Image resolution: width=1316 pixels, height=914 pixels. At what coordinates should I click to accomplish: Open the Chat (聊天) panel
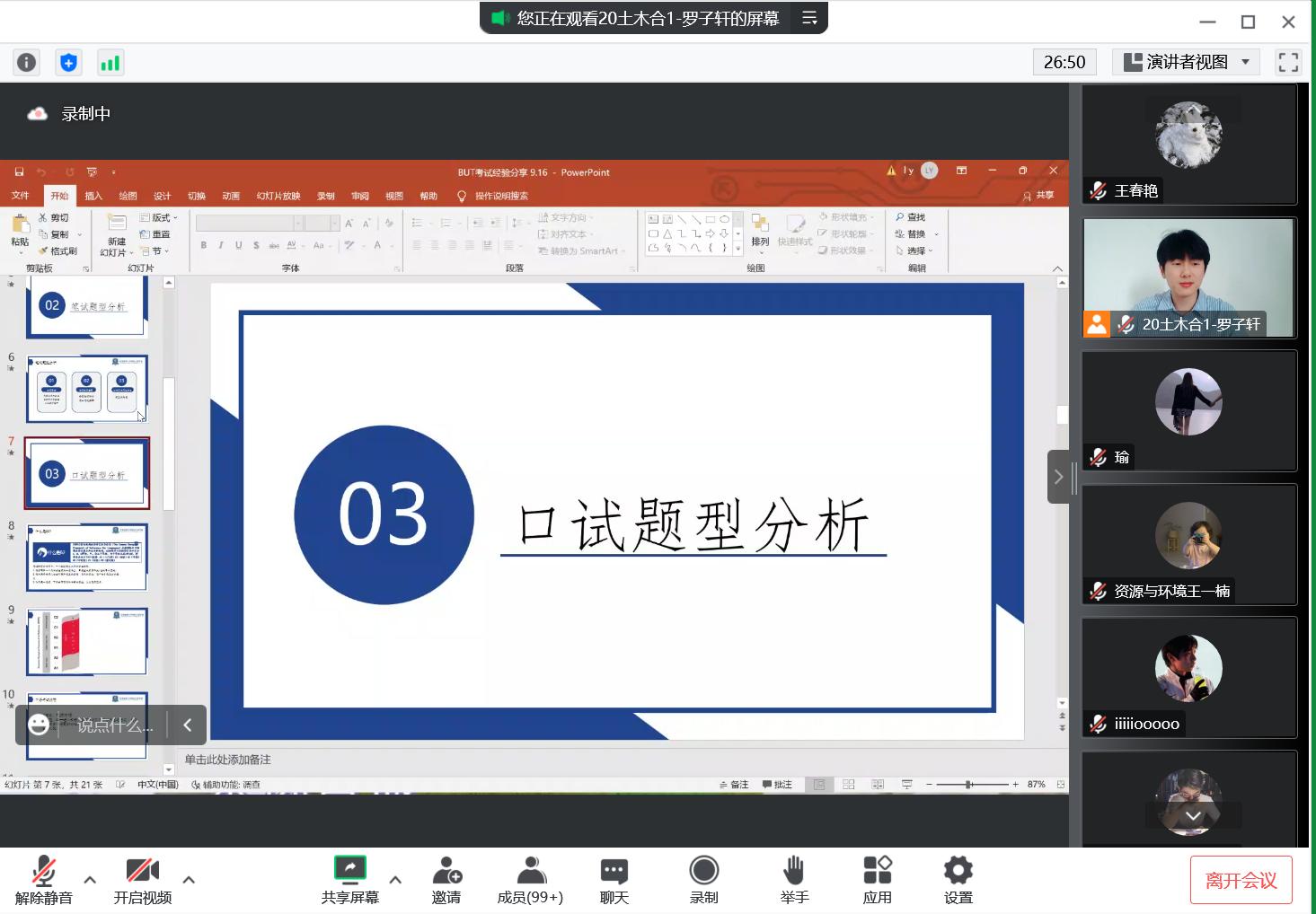(614, 879)
